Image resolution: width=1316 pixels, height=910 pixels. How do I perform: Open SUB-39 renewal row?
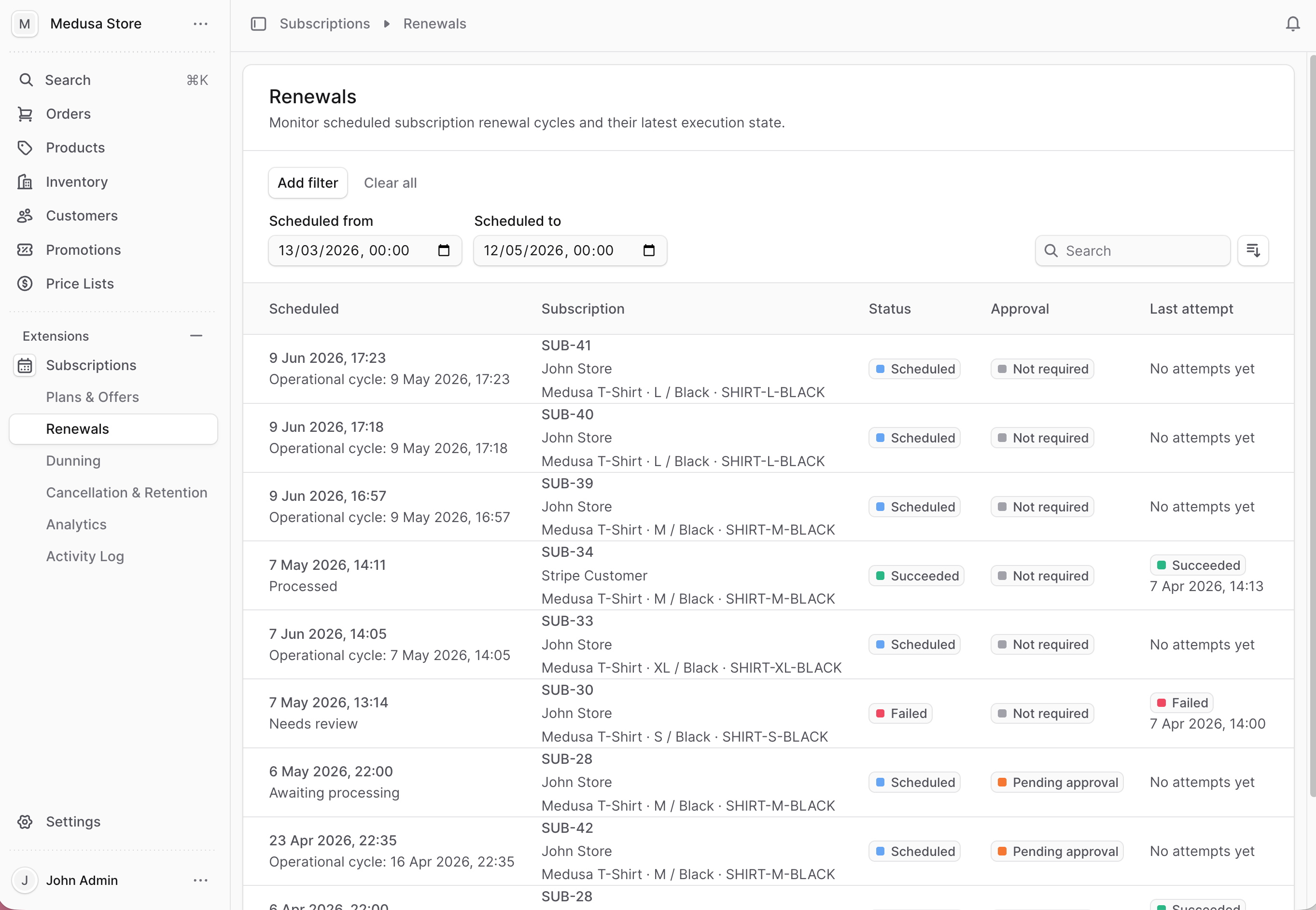click(768, 507)
